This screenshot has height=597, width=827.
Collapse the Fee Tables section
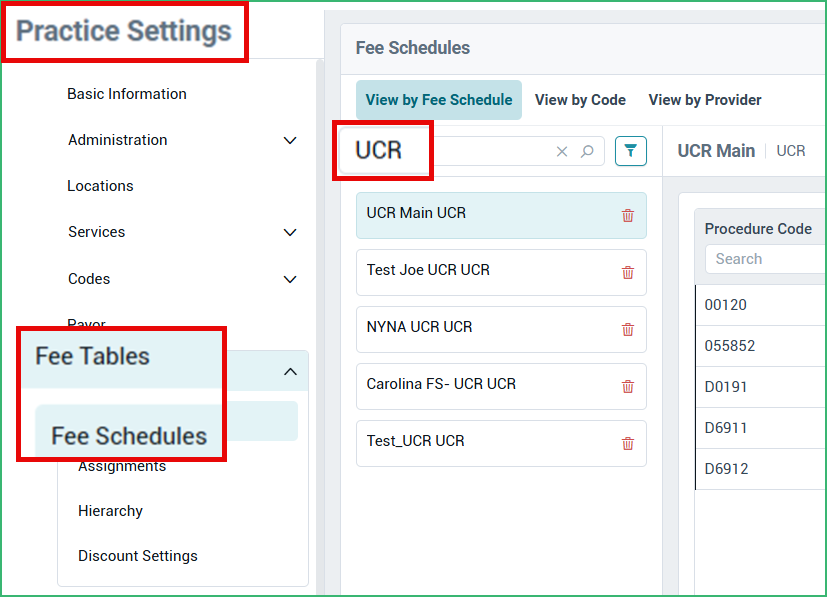[290, 371]
